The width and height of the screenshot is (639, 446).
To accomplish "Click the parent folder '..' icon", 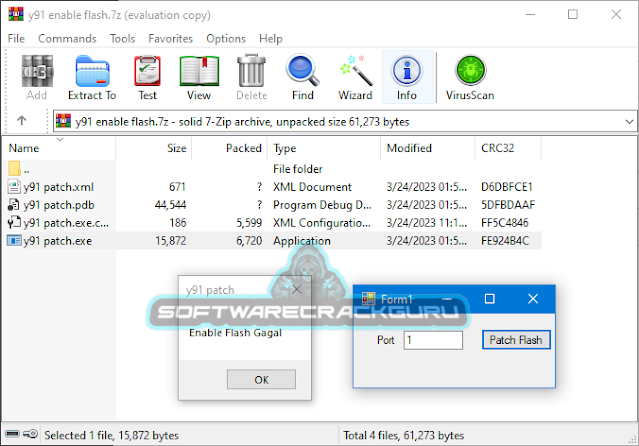I will [14, 168].
